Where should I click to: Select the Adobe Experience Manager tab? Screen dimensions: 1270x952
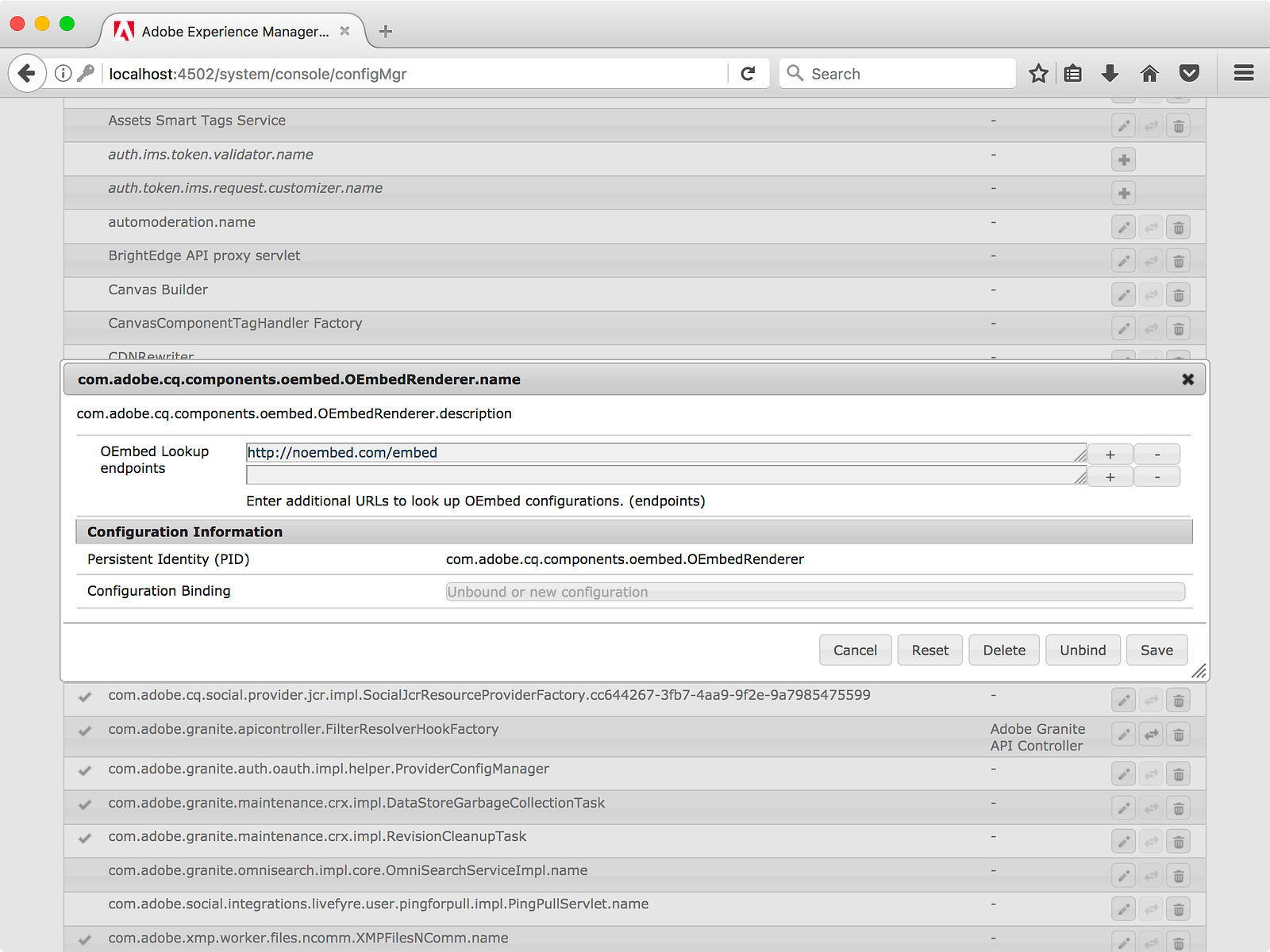pos(233,32)
